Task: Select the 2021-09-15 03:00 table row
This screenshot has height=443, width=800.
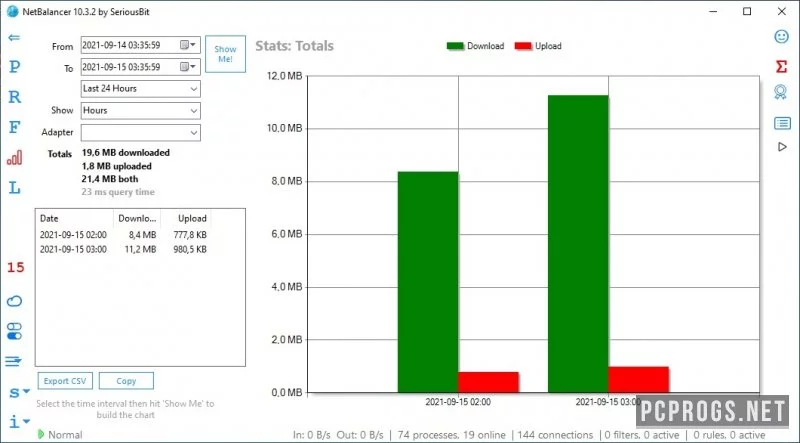Action: pyautogui.click(x=123, y=250)
